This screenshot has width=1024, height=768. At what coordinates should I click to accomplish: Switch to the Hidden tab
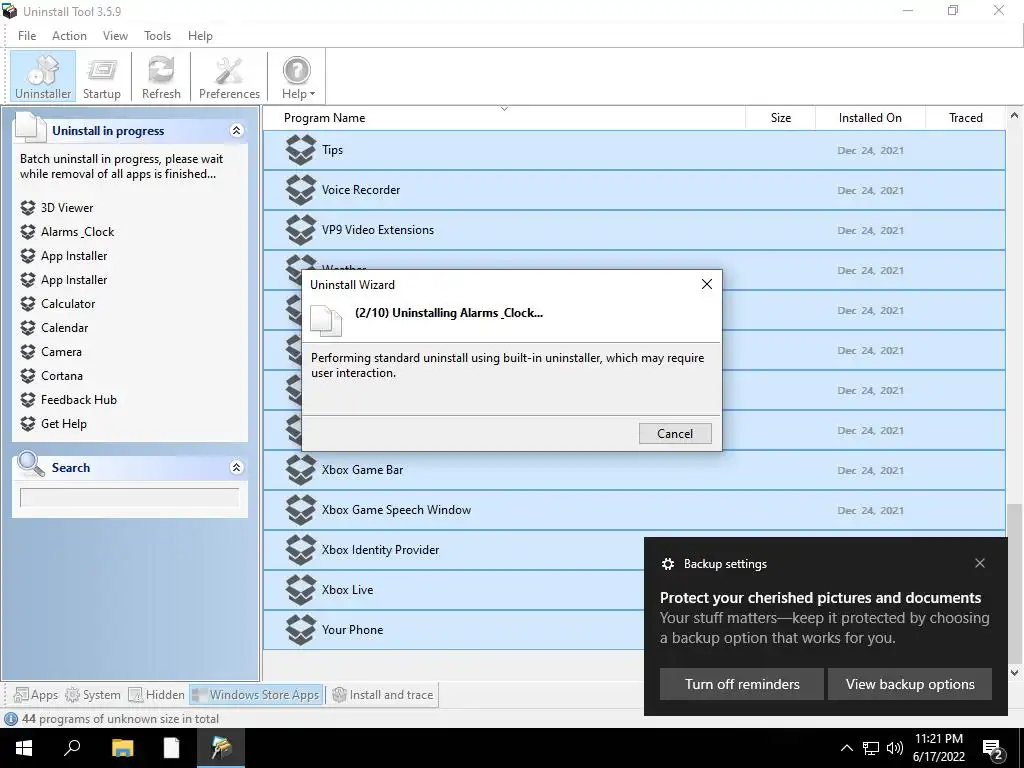pyautogui.click(x=156, y=695)
